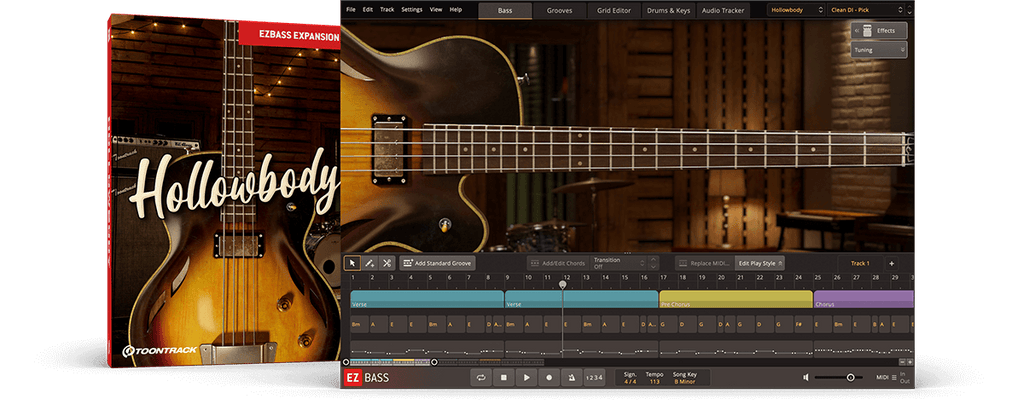Viewport: 1024px width, 416px height.
Task: Click the record button
Action: click(x=549, y=377)
